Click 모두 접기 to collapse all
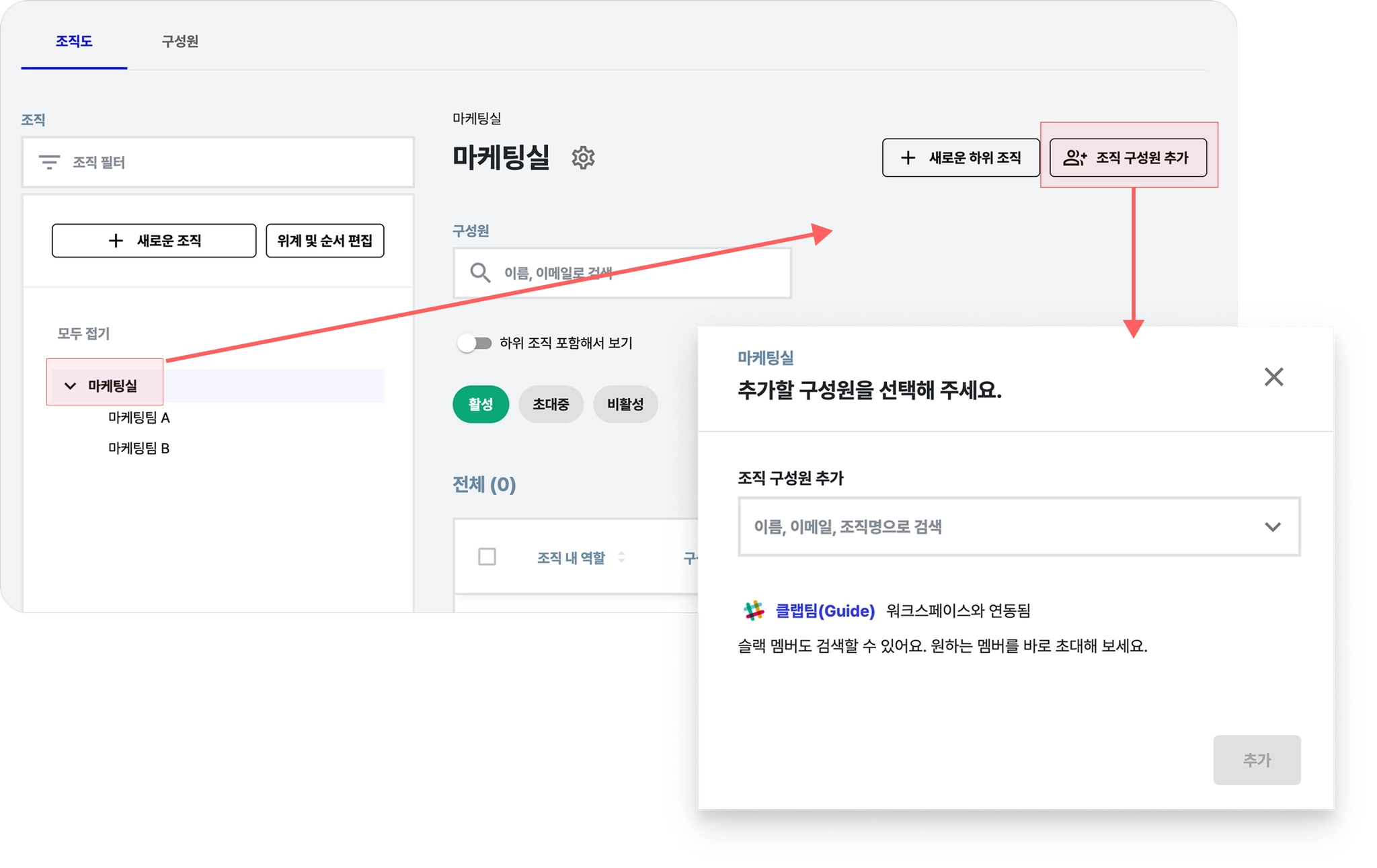 point(83,333)
